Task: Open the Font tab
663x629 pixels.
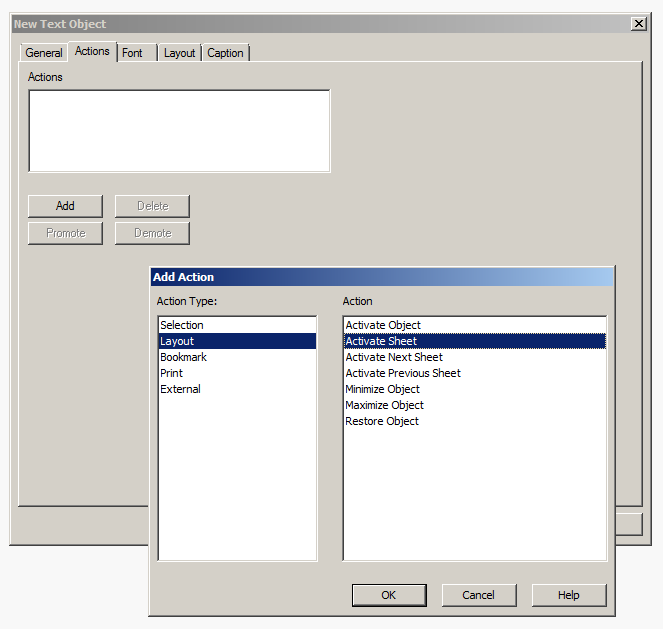Action: tap(137, 53)
